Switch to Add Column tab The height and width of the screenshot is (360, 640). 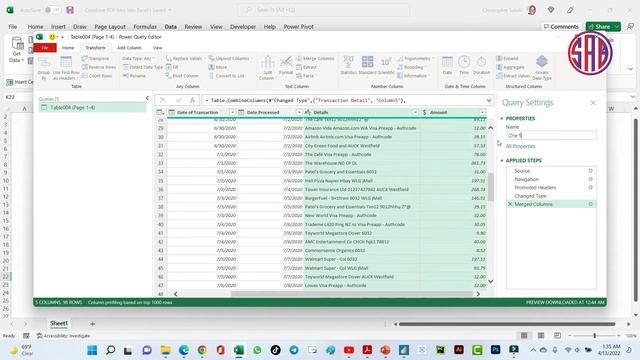[x=129, y=48]
